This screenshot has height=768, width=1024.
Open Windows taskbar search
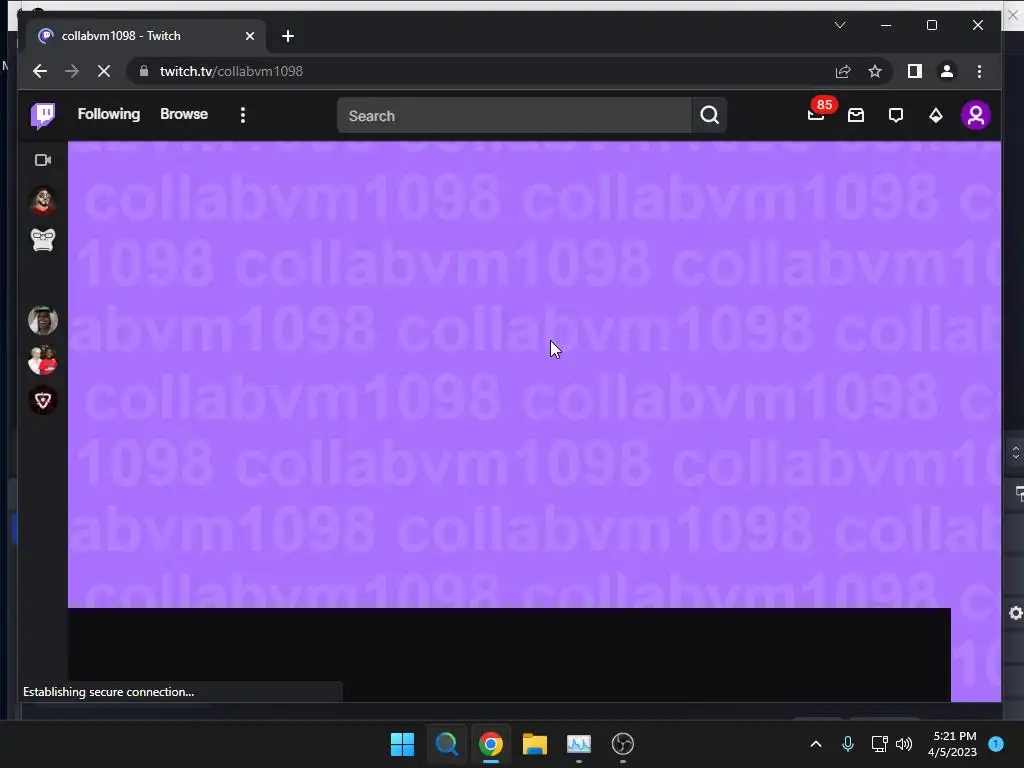click(447, 744)
